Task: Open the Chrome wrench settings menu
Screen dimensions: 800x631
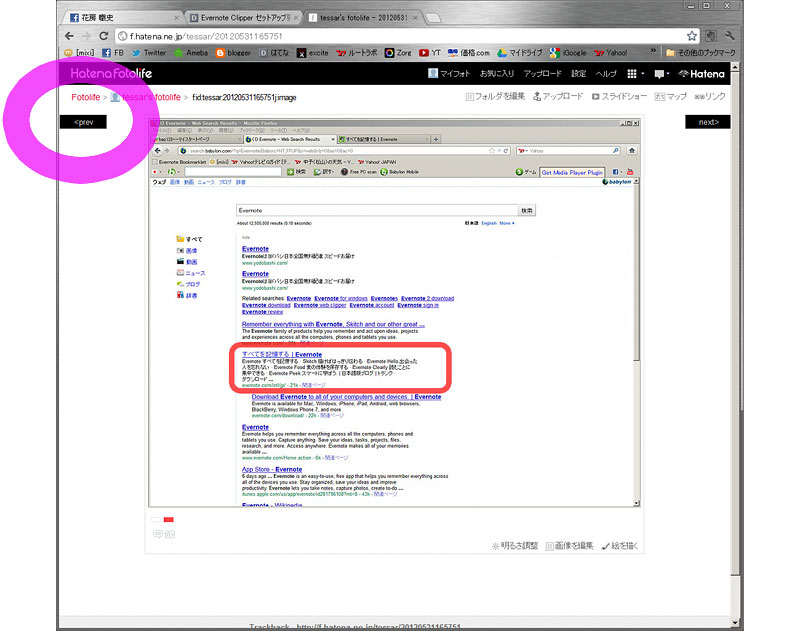Action: (730, 36)
